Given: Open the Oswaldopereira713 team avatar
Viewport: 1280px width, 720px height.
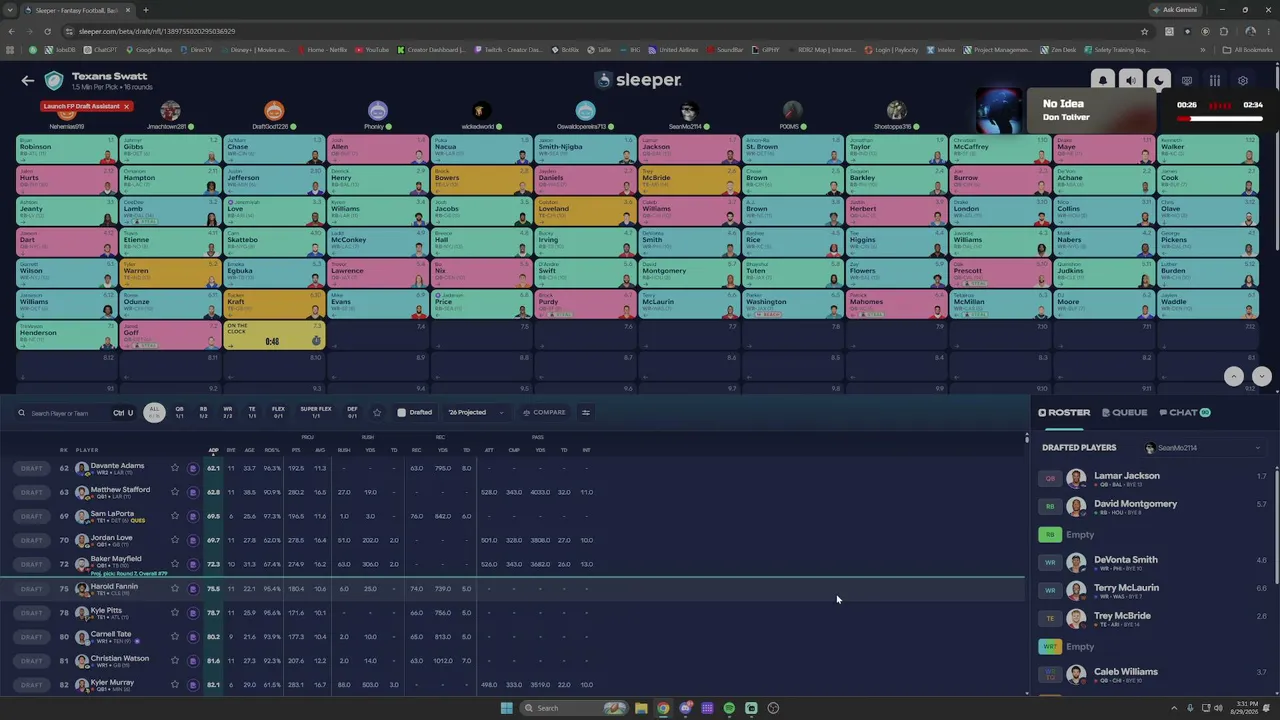Looking at the screenshot, I should coord(585,111).
